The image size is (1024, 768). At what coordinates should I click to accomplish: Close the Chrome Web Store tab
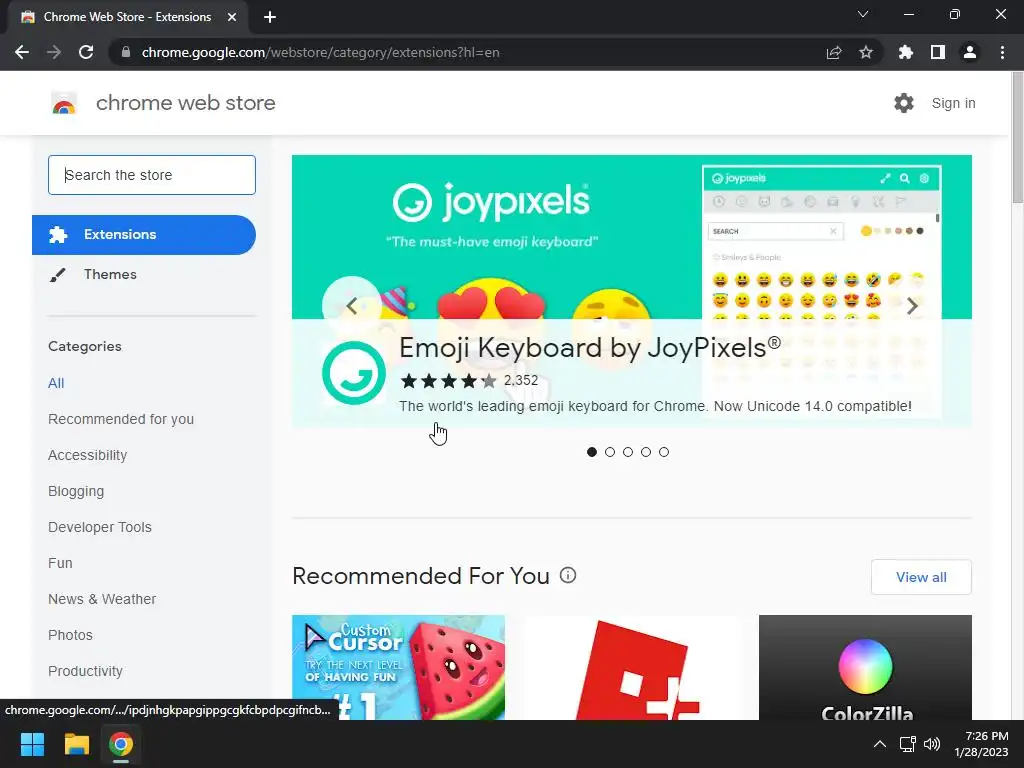tap(232, 17)
